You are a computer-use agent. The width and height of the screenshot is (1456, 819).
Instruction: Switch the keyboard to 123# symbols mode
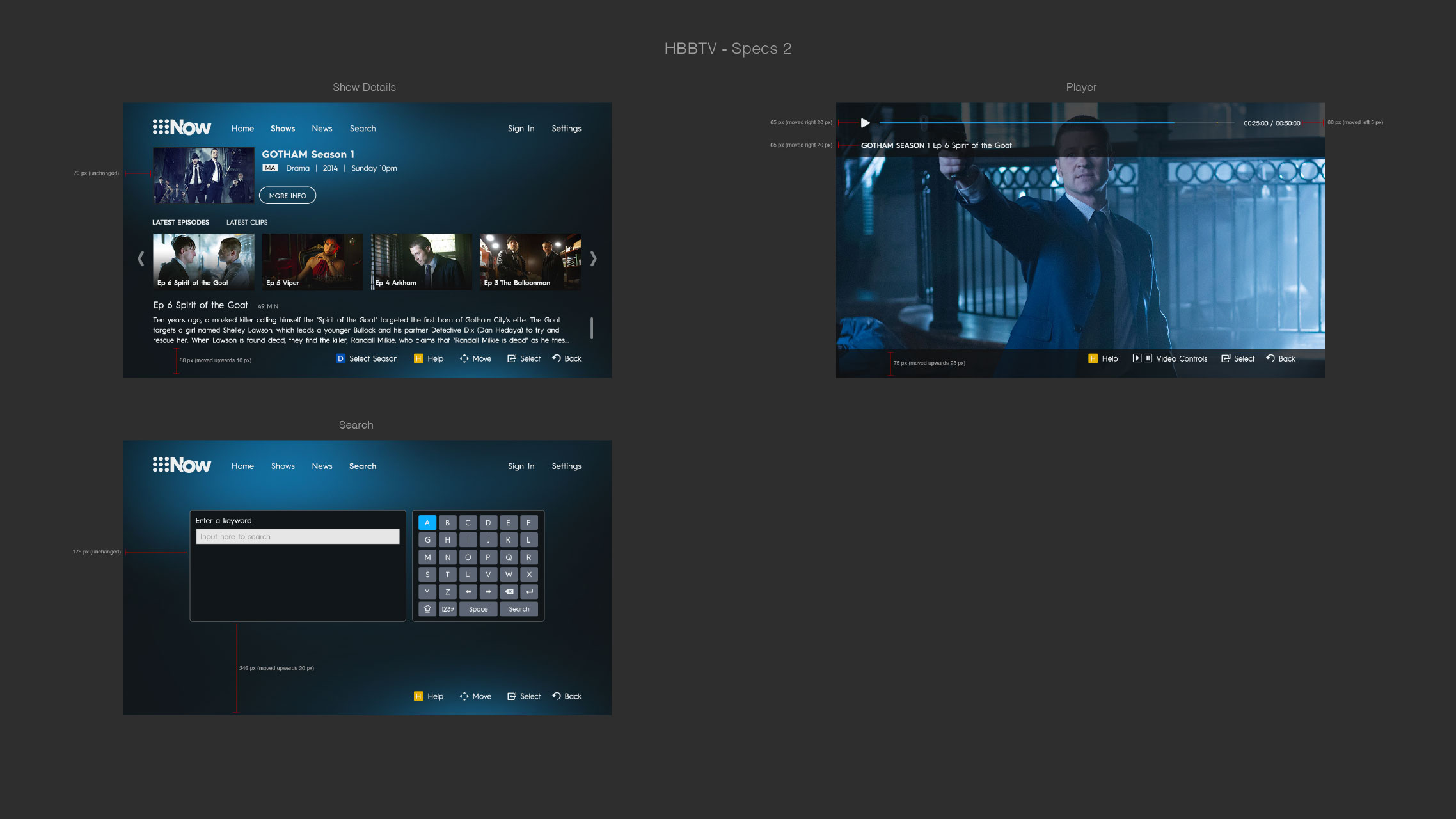point(448,609)
